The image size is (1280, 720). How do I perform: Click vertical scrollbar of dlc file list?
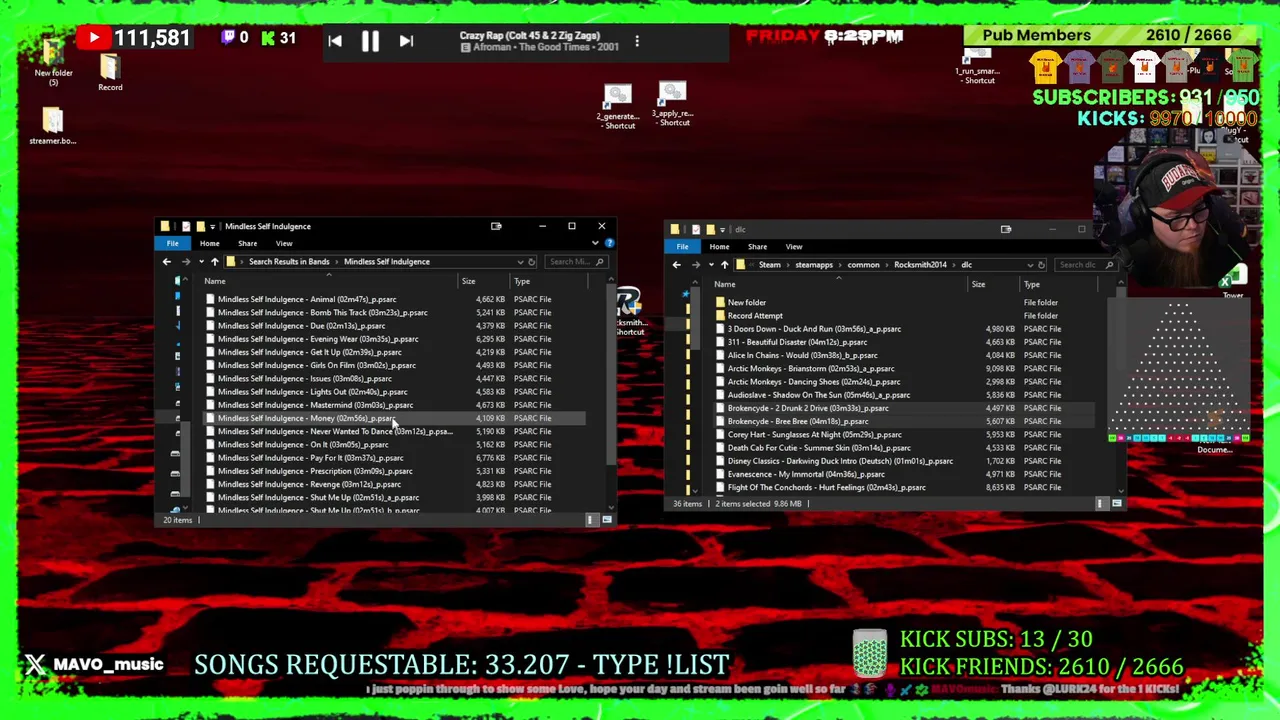(1120, 390)
